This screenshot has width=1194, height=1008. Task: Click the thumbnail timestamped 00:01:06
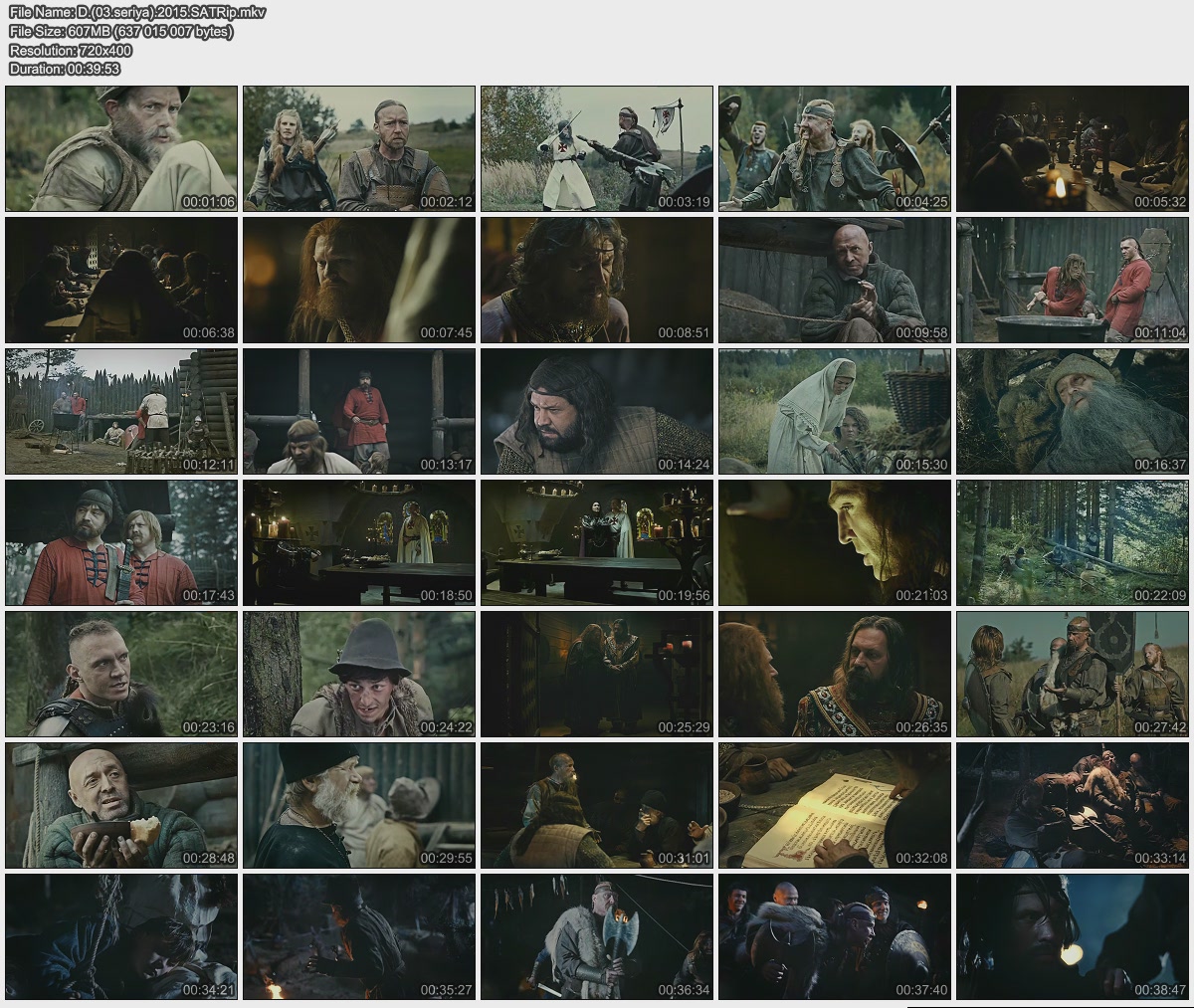tap(121, 148)
